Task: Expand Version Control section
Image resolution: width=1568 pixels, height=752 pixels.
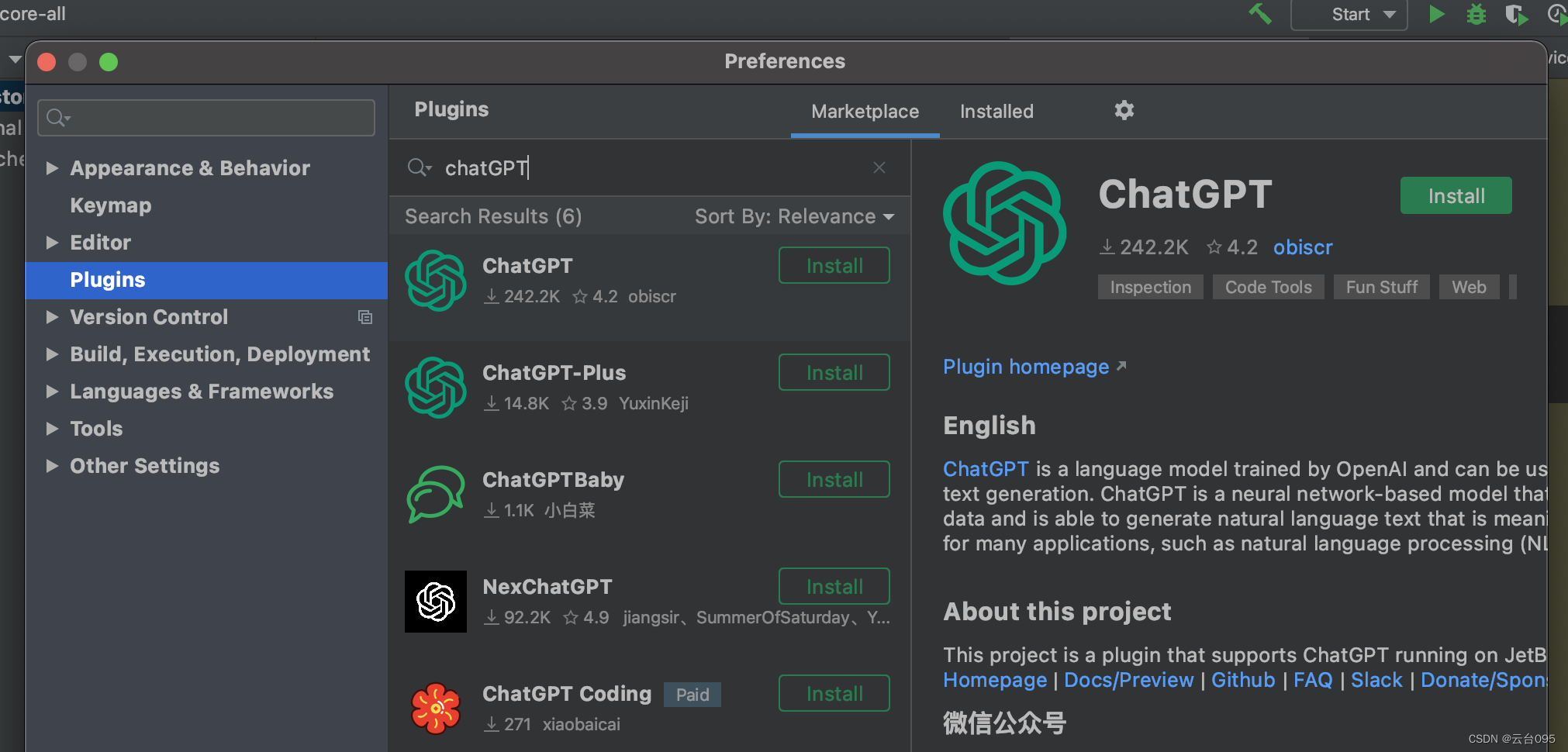Action: tap(52, 317)
